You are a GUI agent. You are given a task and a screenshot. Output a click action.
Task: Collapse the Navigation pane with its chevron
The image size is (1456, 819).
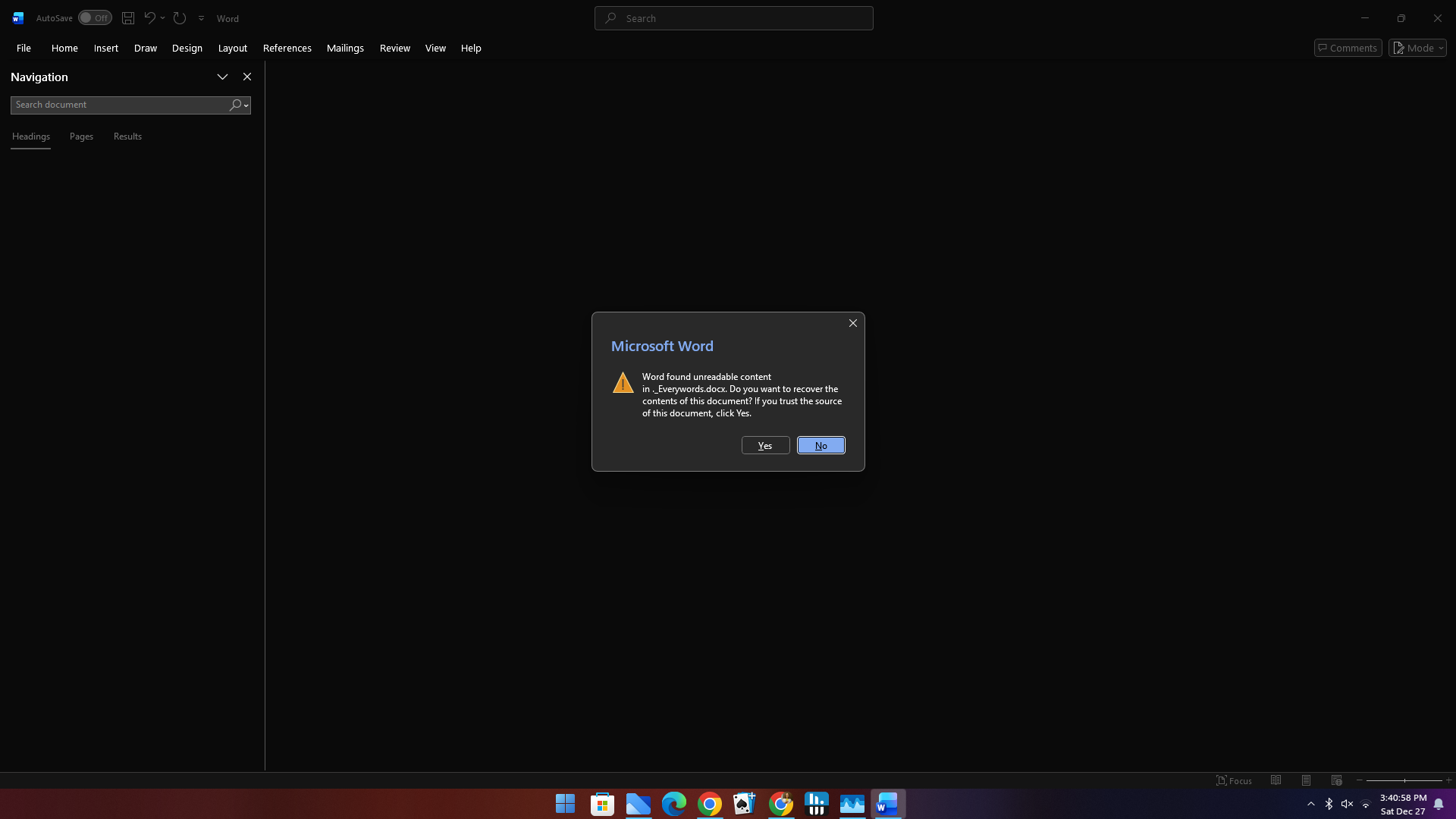(222, 77)
